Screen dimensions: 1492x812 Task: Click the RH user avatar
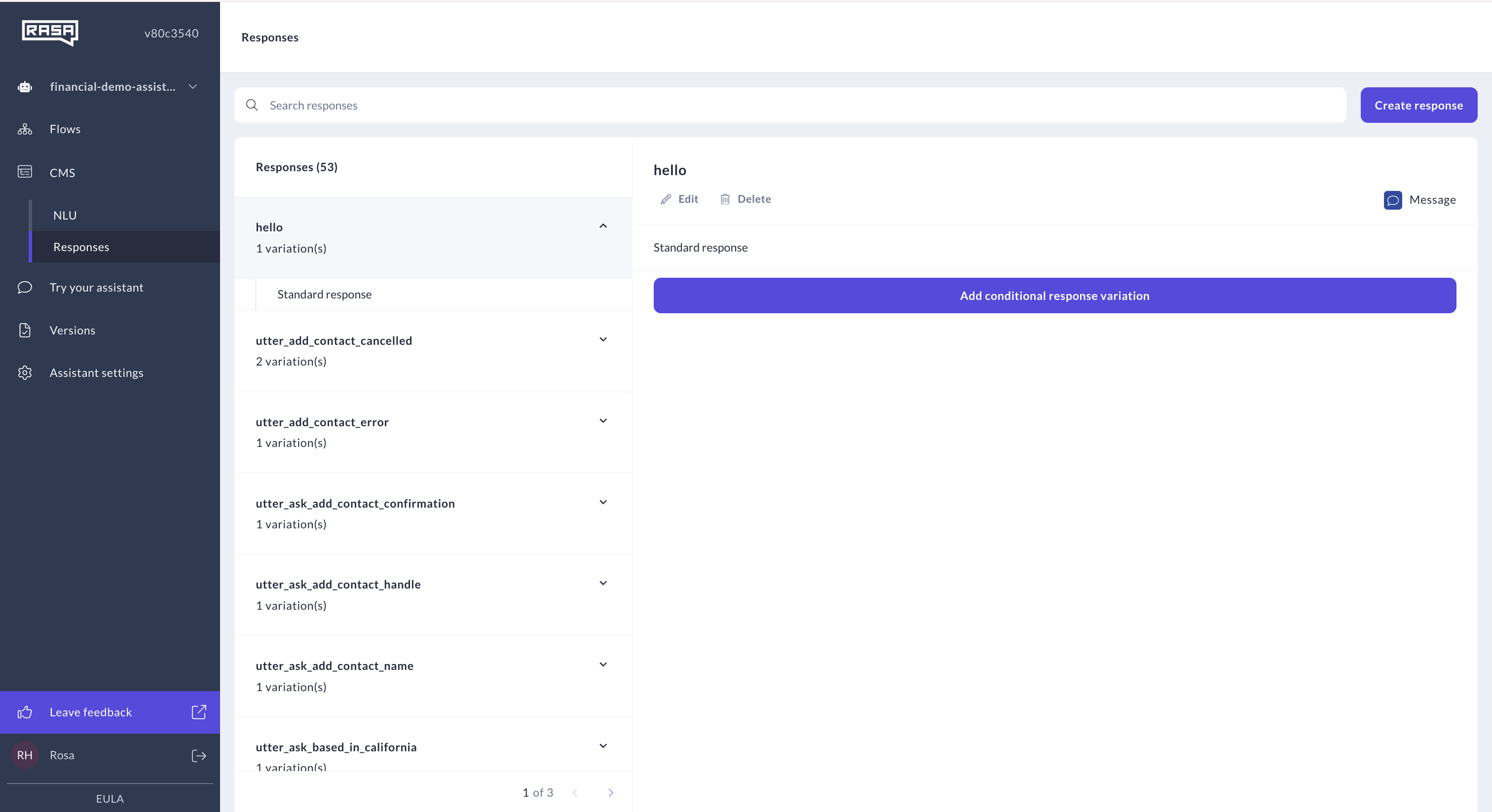(24, 755)
